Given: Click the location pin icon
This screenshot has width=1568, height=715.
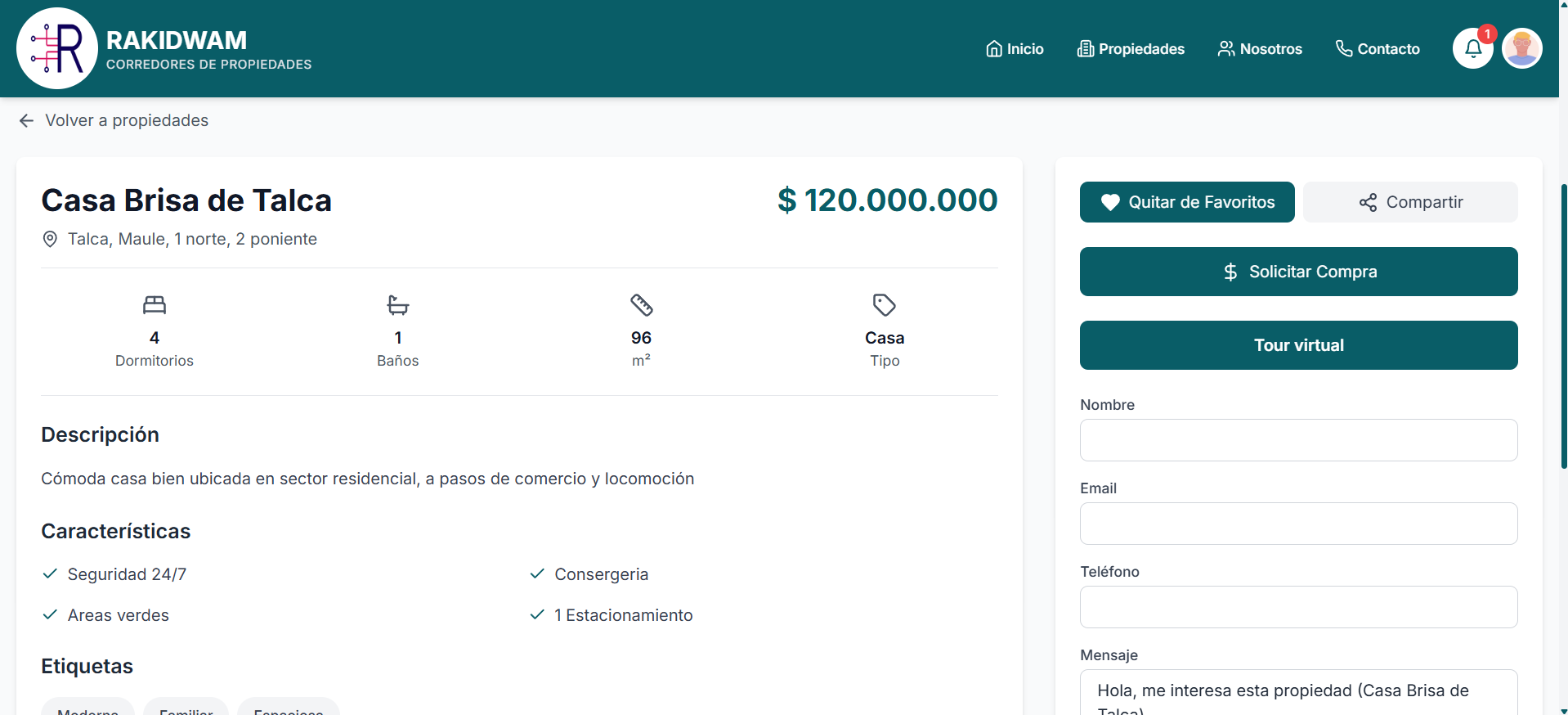Looking at the screenshot, I should (50, 239).
